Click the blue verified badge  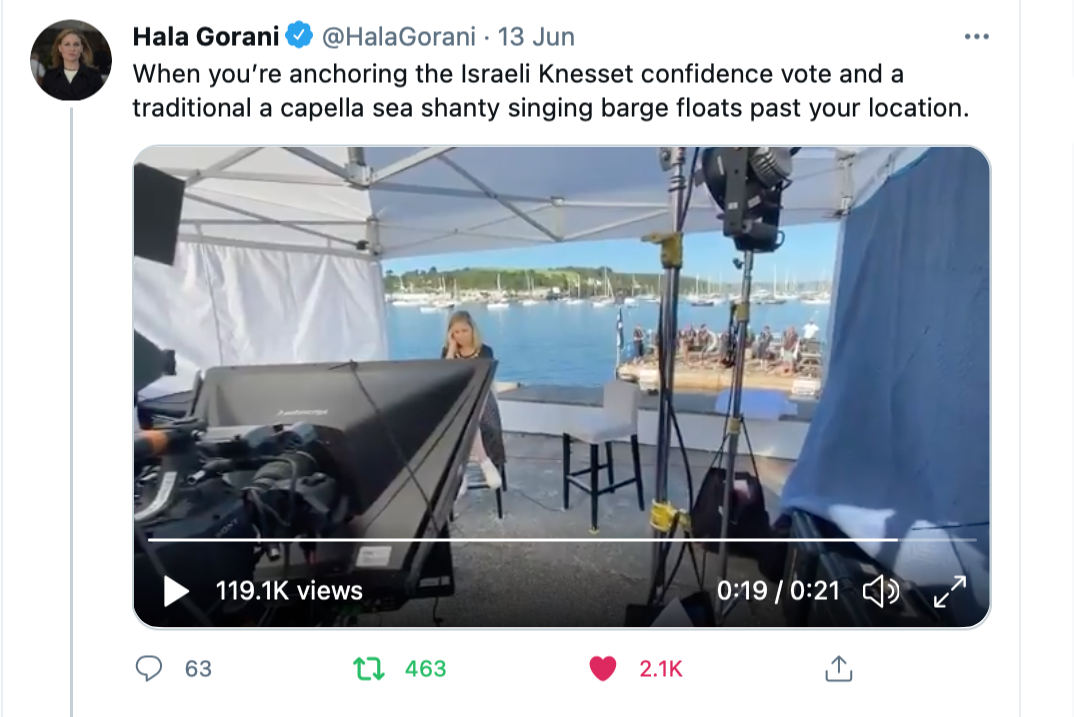pyautogui.click(x=300, y=37)
